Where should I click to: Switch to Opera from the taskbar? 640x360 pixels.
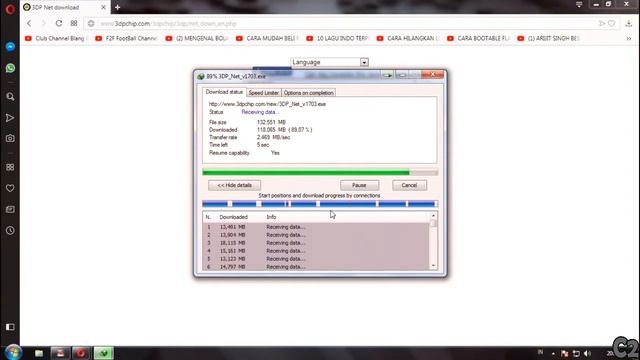point(81,353)
